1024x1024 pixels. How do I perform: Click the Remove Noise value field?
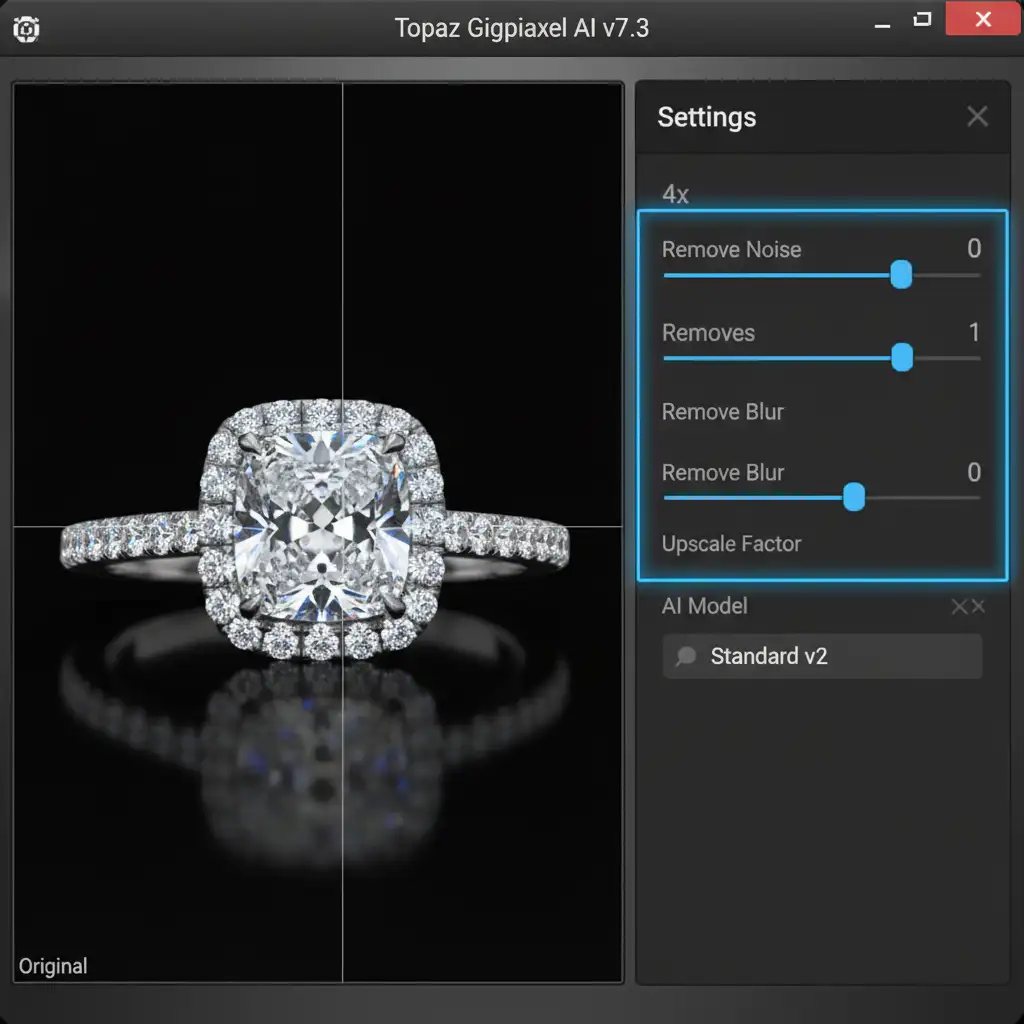click(974, 248)
